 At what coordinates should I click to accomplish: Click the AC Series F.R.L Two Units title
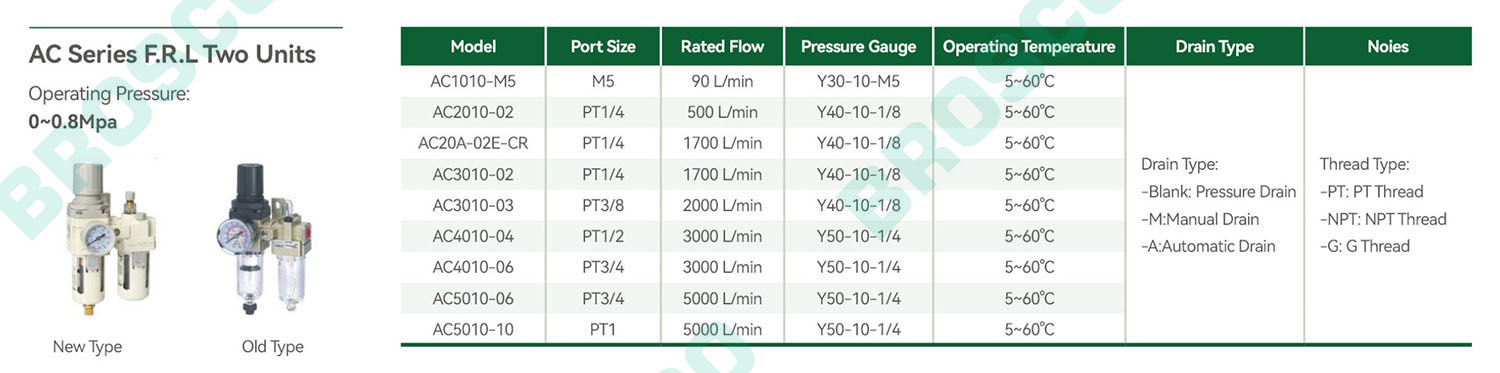coord(172,54)
